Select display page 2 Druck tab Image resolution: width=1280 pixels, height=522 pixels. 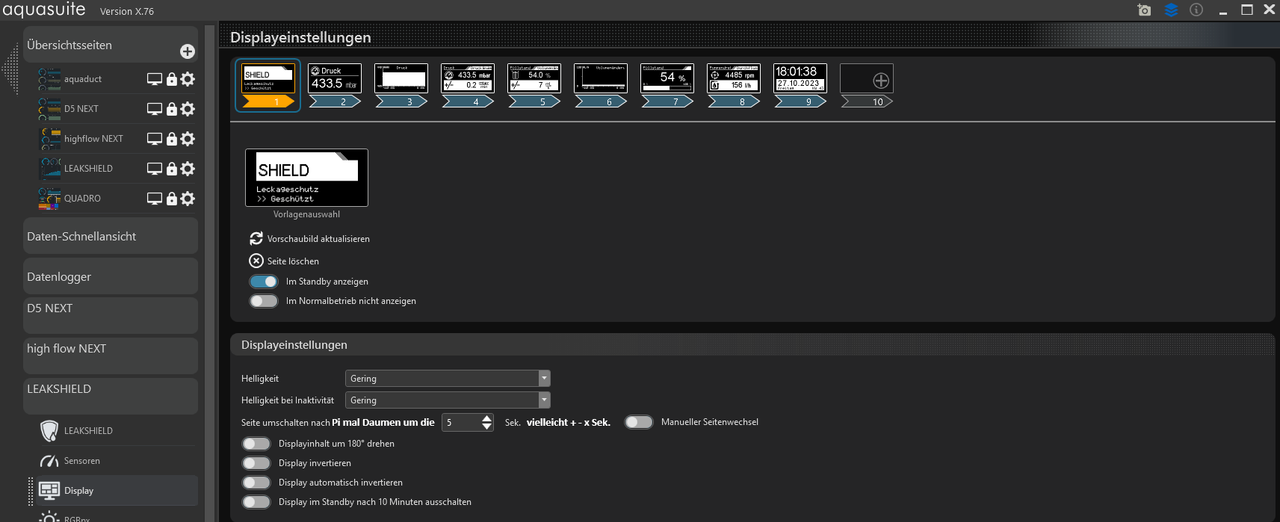pyautogui.click(x=335, y=86)
